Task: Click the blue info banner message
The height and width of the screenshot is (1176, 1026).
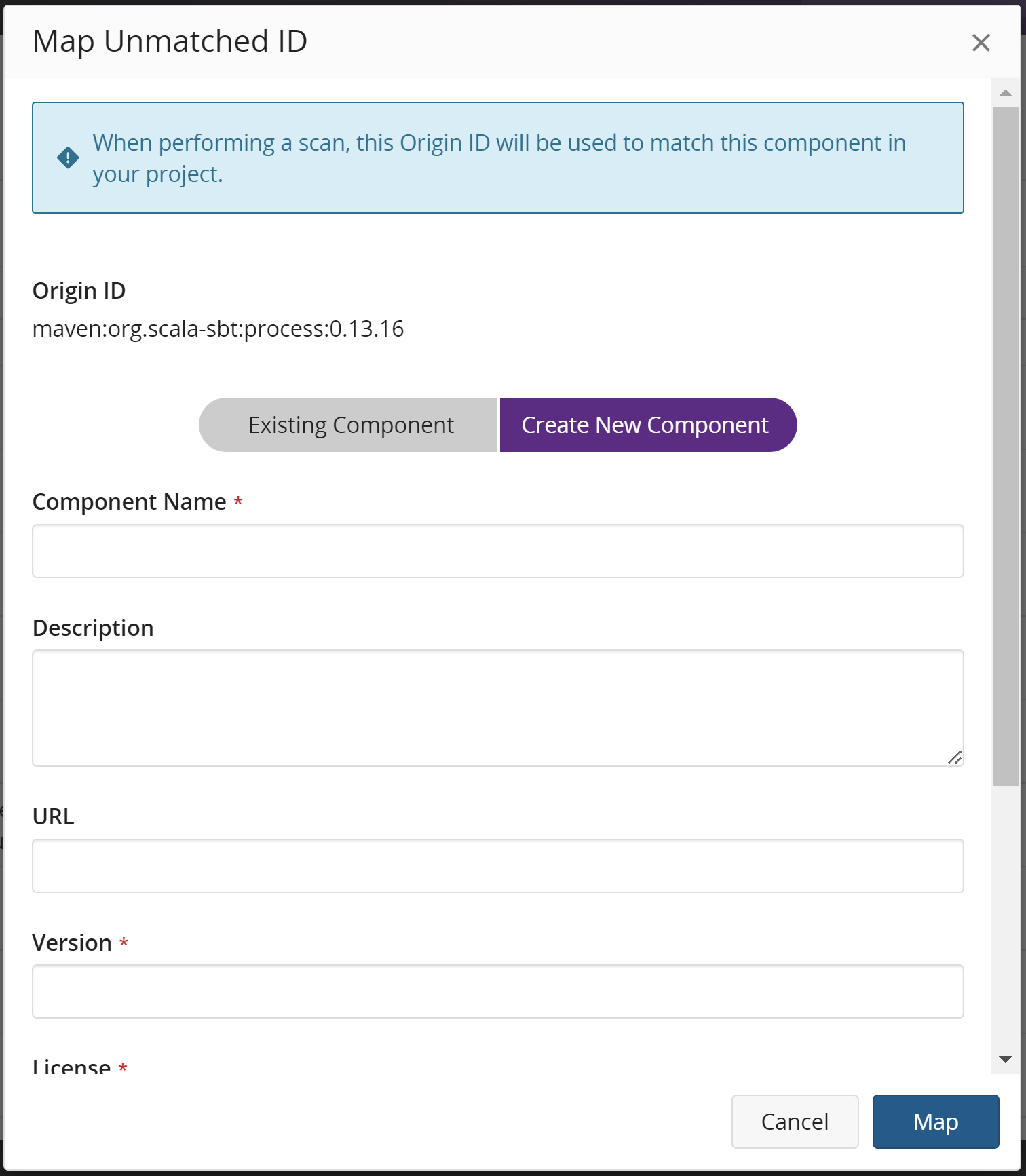Action: click(499, 158)
